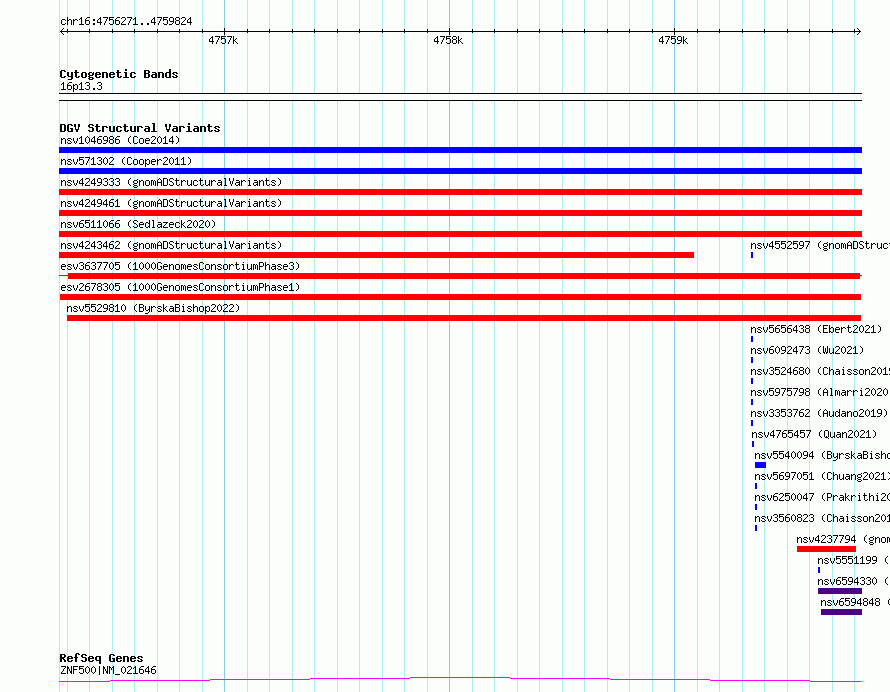Click the 4757k ruler label
Viewport: 890px width, 692px height.
(x=223, y=40)
